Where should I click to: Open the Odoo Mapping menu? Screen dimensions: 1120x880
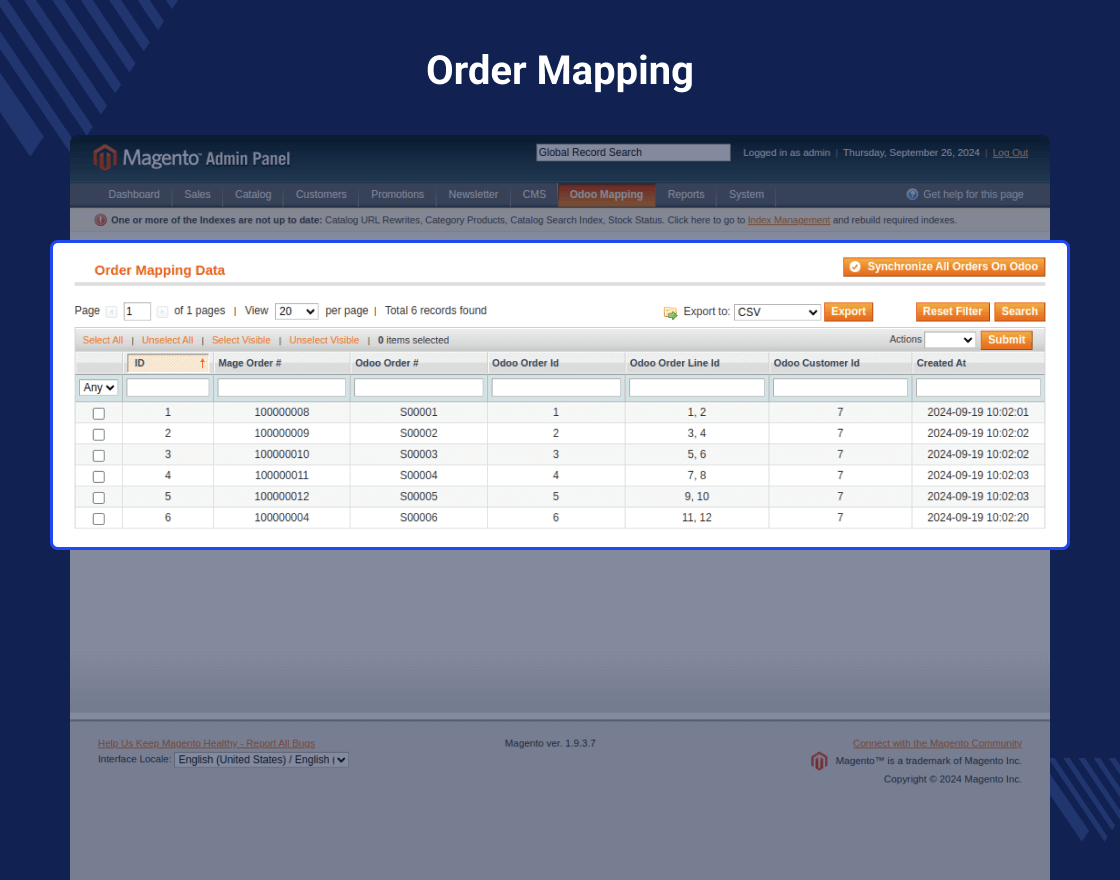[606, 194]
